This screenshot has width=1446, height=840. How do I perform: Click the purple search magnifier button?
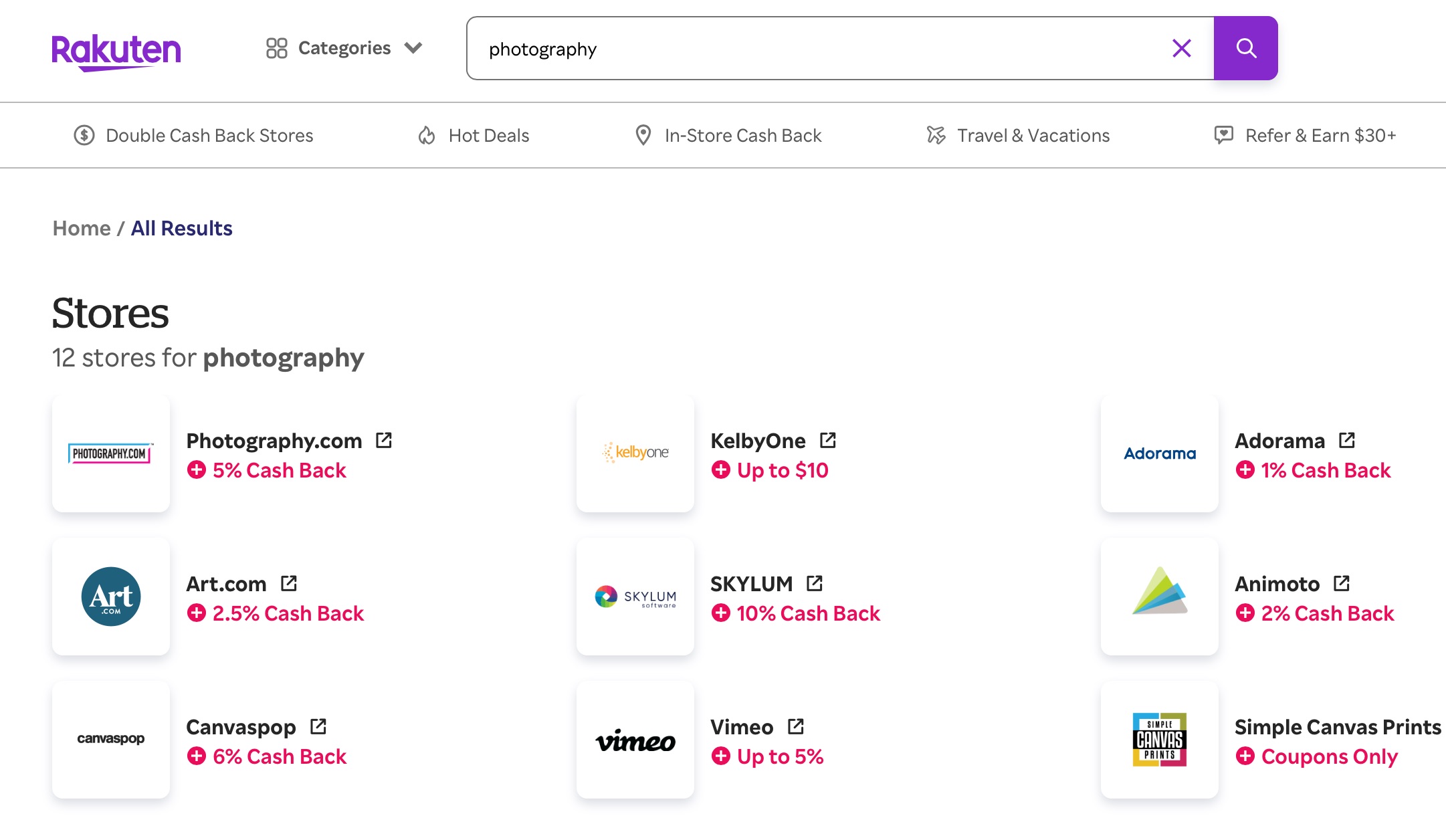click(x=1245, y=48)
